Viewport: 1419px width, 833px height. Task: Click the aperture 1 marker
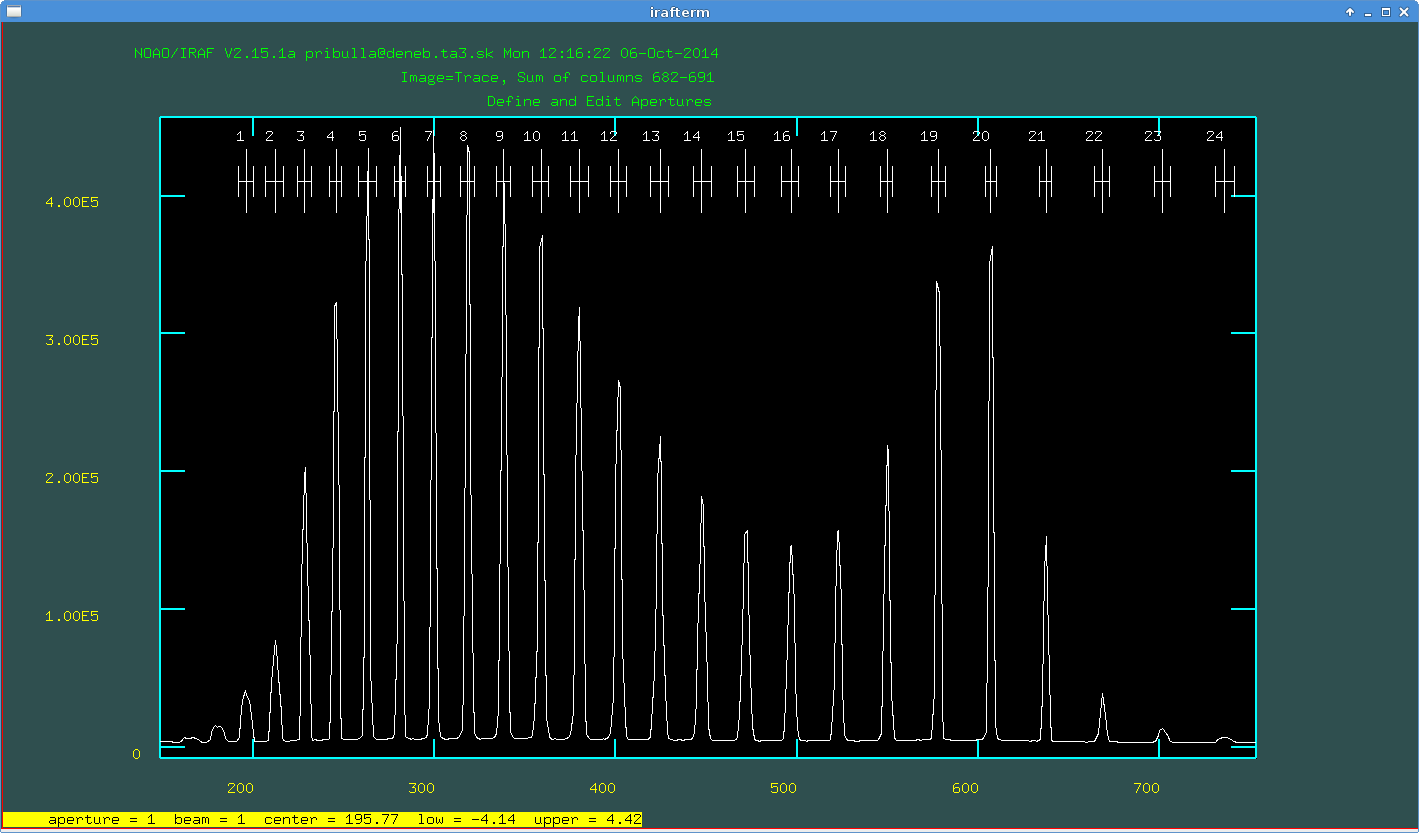tap(246, 181)
